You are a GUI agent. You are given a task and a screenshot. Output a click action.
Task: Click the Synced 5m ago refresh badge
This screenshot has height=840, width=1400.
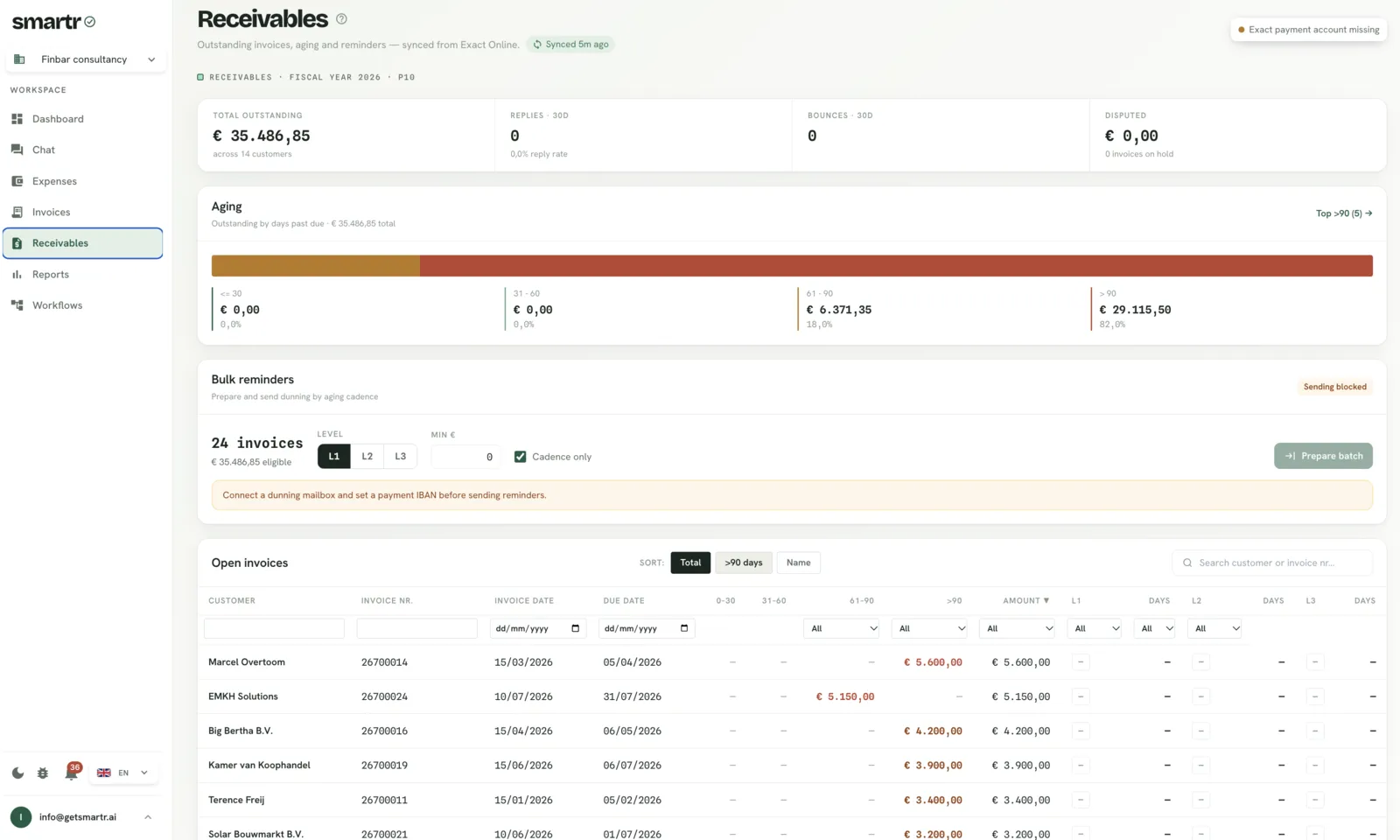(x=570, y=44)
